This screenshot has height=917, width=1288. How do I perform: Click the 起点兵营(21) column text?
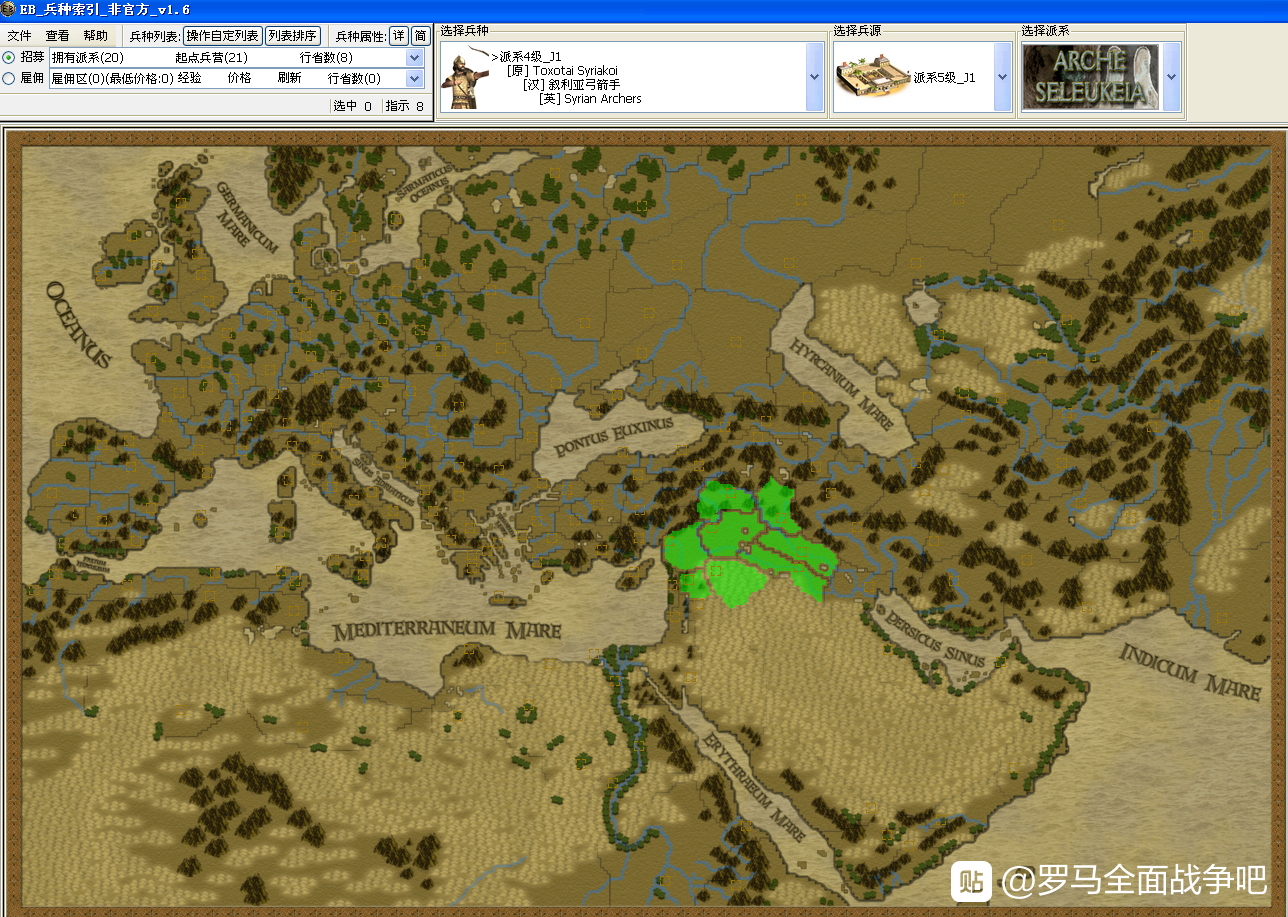[211, 58]
